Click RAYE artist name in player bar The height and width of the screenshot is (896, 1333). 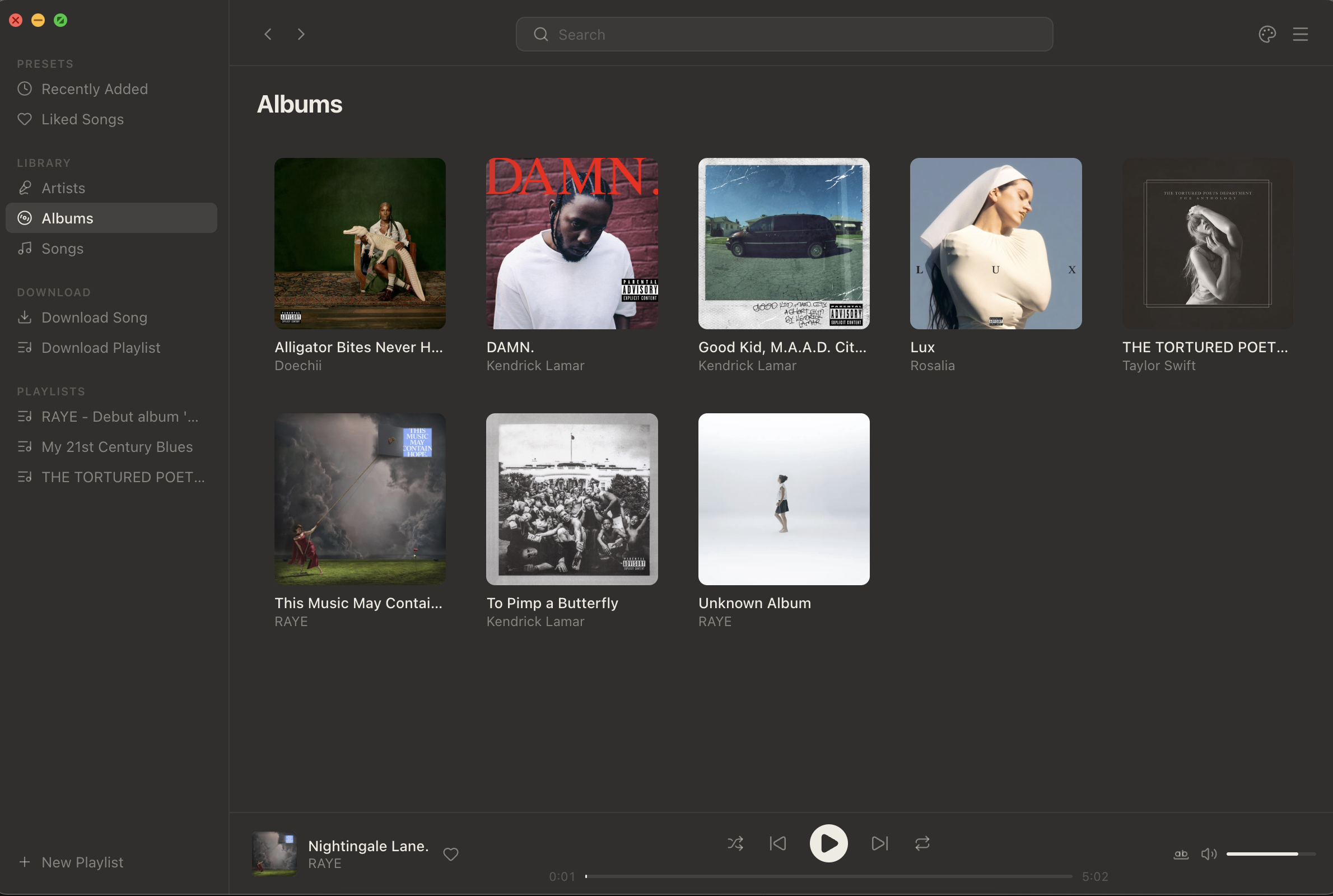(324, 863)
